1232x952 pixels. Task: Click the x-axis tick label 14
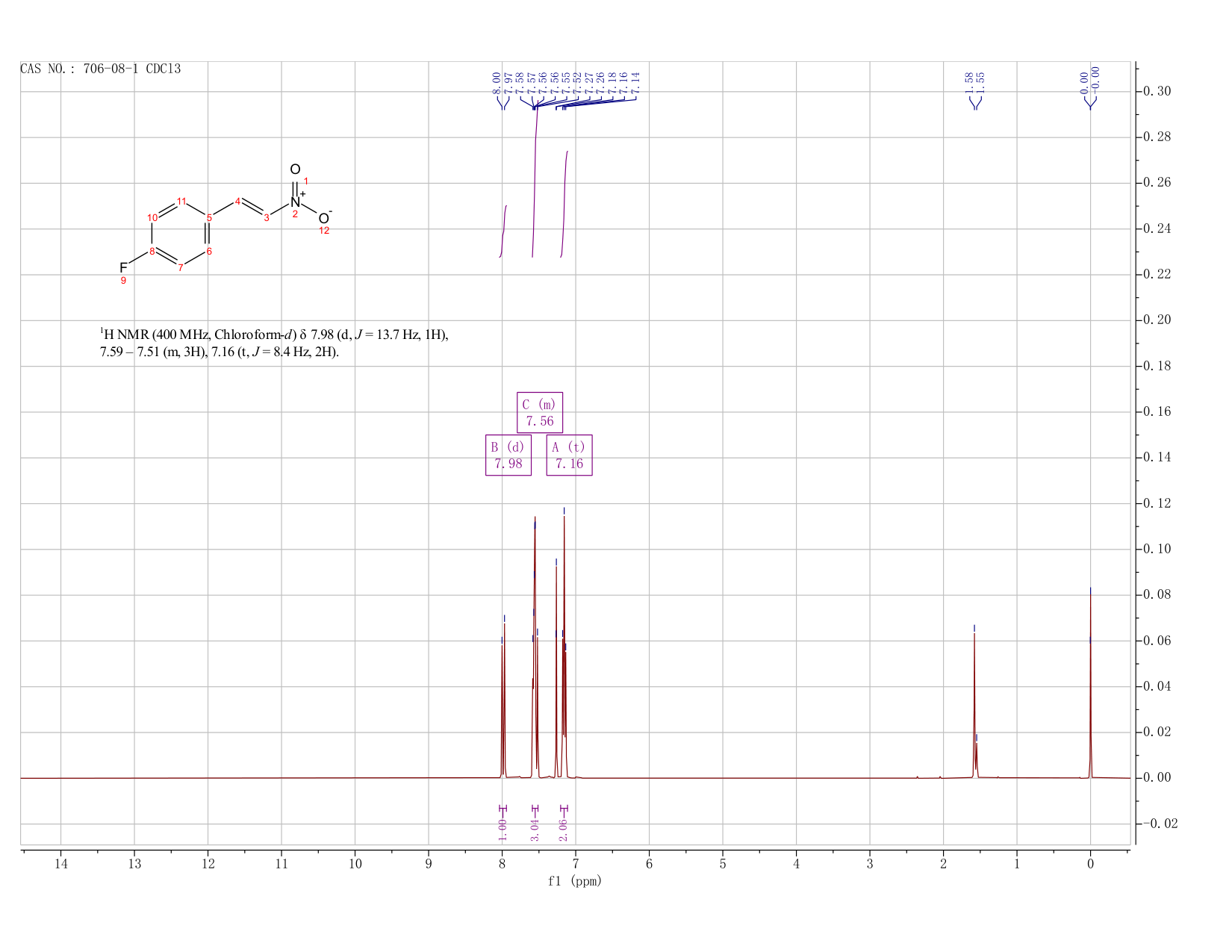pos(60,864)
